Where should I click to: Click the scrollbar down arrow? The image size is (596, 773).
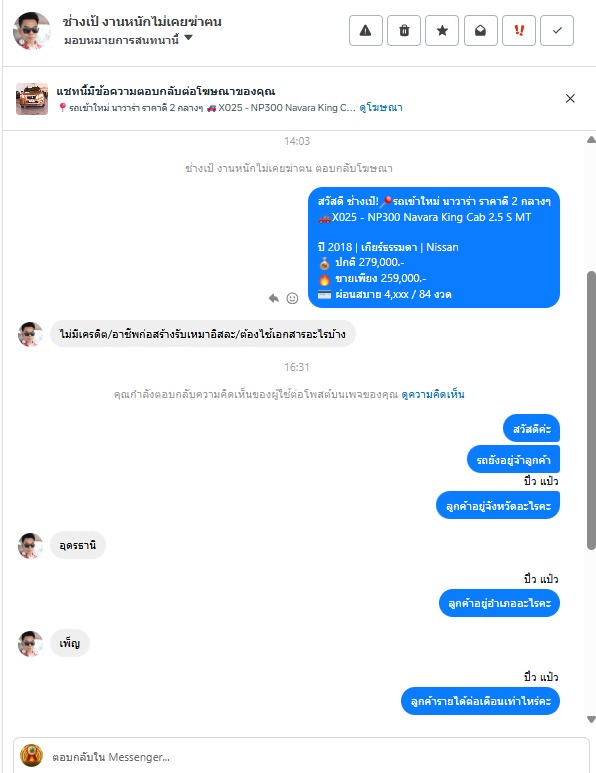coord(591,720)
